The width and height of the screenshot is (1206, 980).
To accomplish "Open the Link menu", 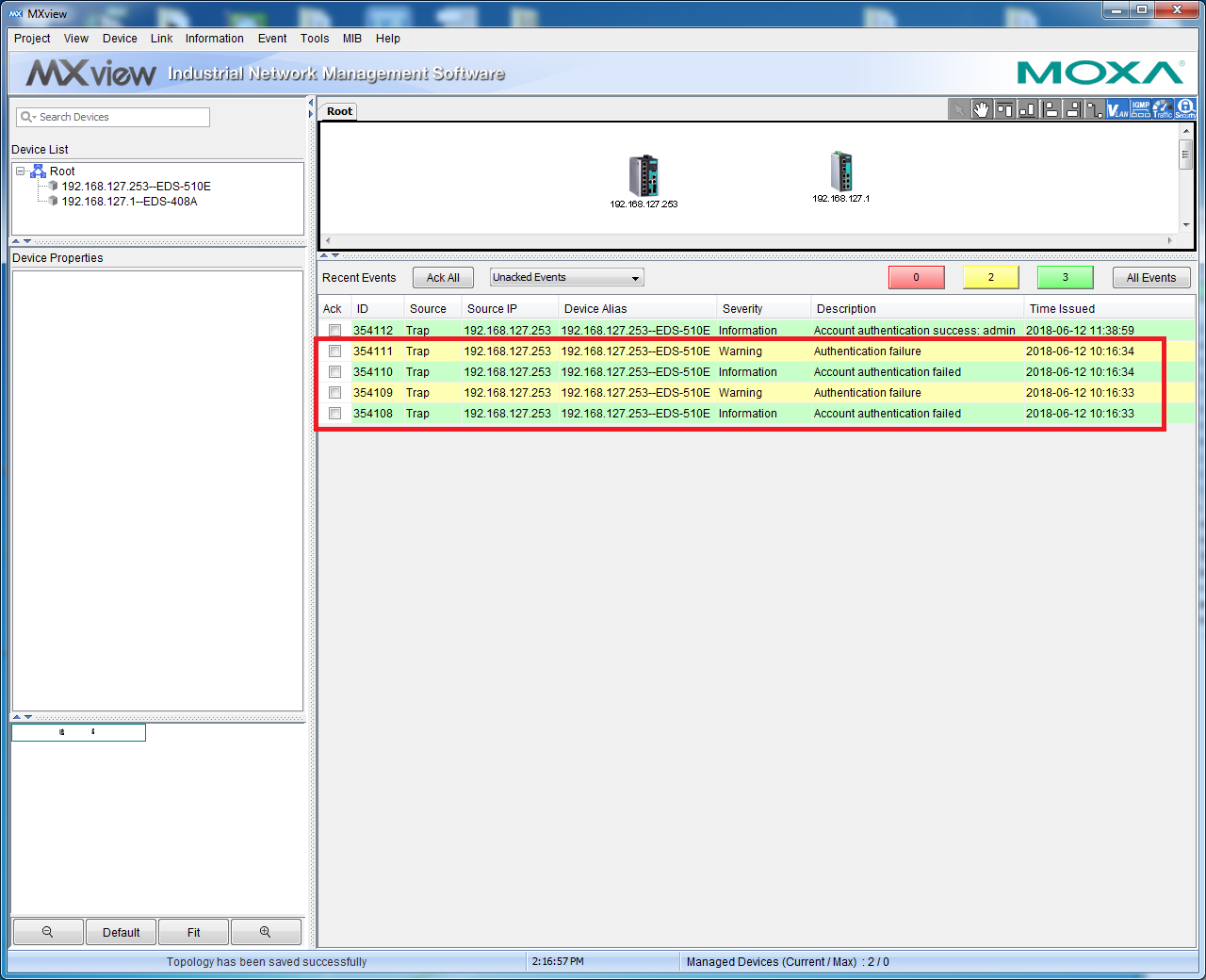I will [161, 39].
